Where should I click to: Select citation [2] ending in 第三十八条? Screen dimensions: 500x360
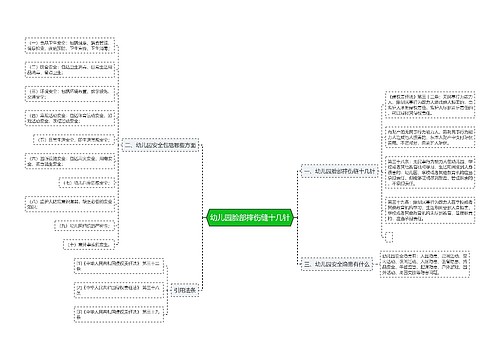click(x=119, y=290)
